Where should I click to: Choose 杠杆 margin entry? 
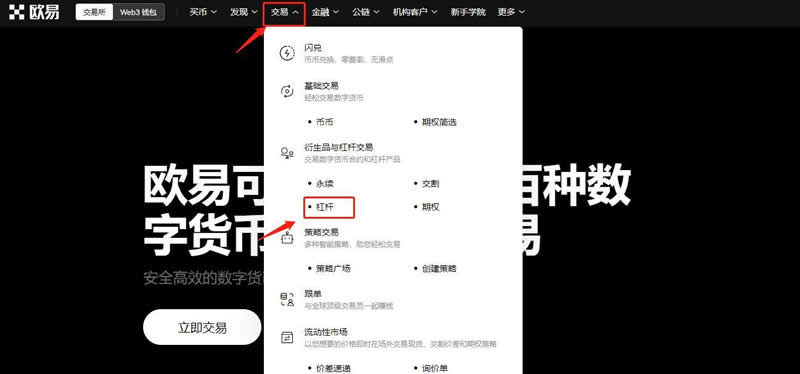(x=324, y=207)
